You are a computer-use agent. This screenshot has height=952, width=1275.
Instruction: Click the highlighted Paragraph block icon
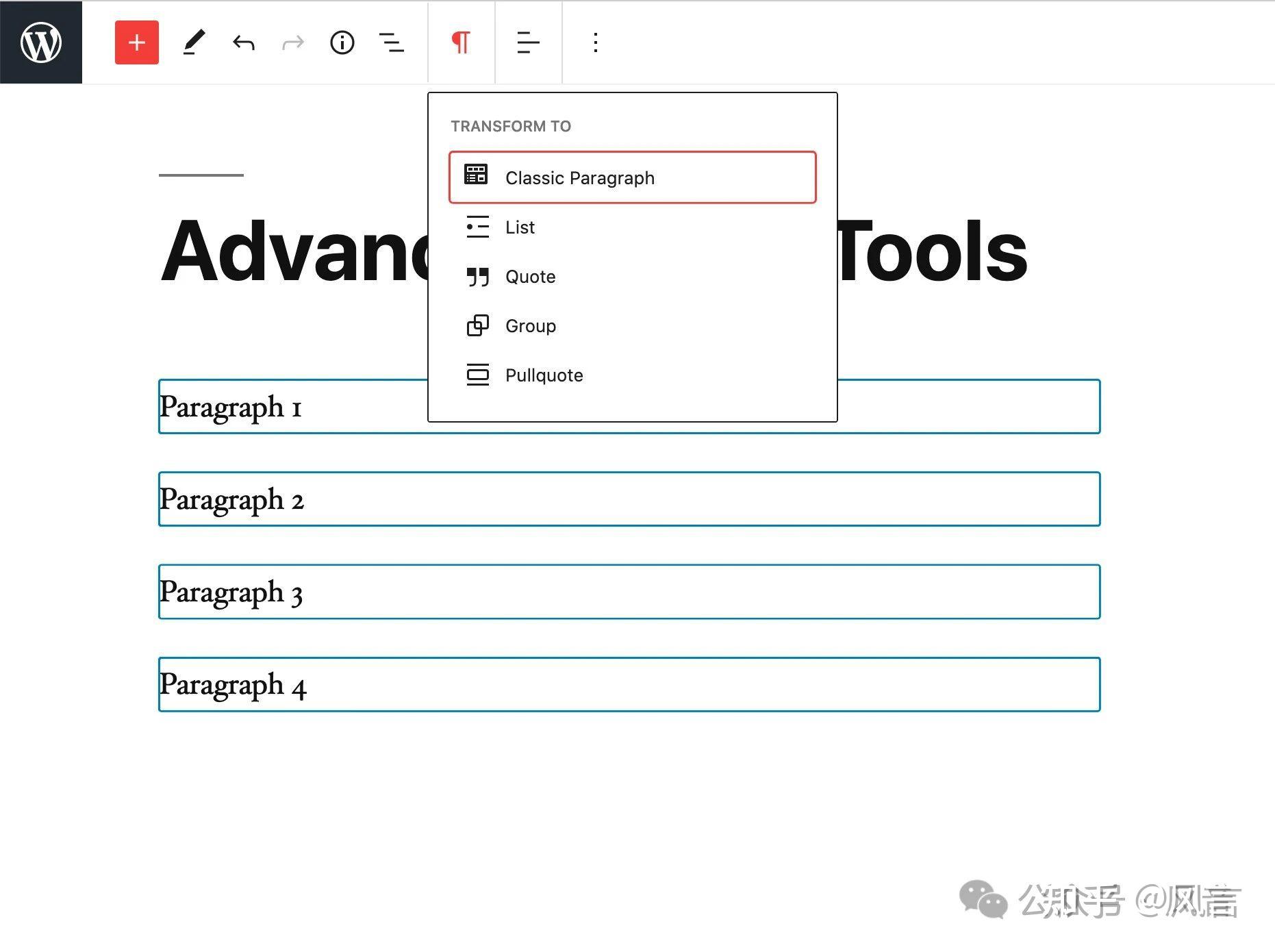tap(460, 42)
